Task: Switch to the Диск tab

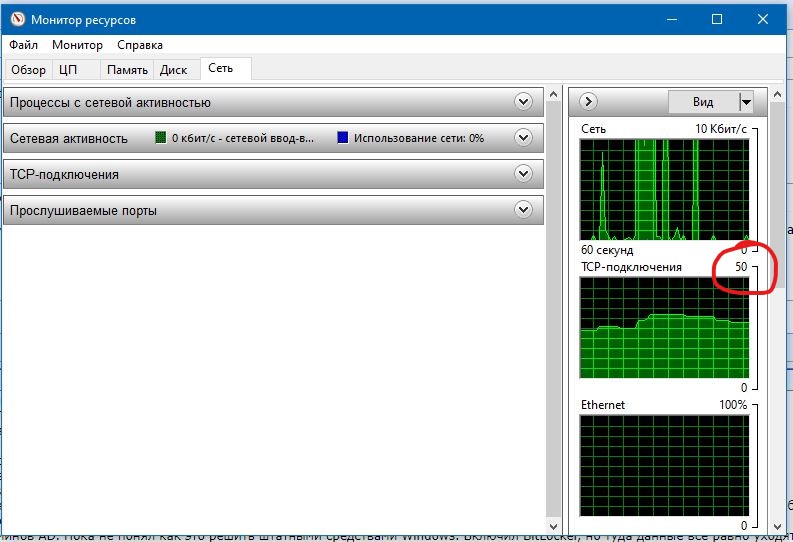Action: coord(173,70)
